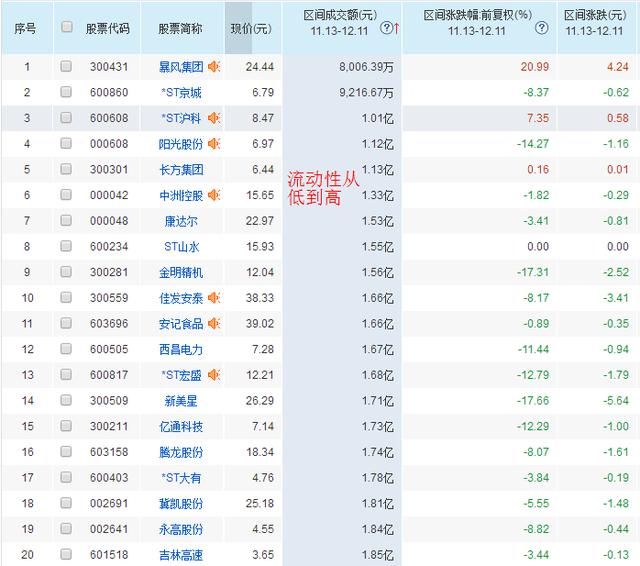Click speaker icon next to *ST沪科
Viewport: 640px width, 566px height.
[x=214, y=118]
